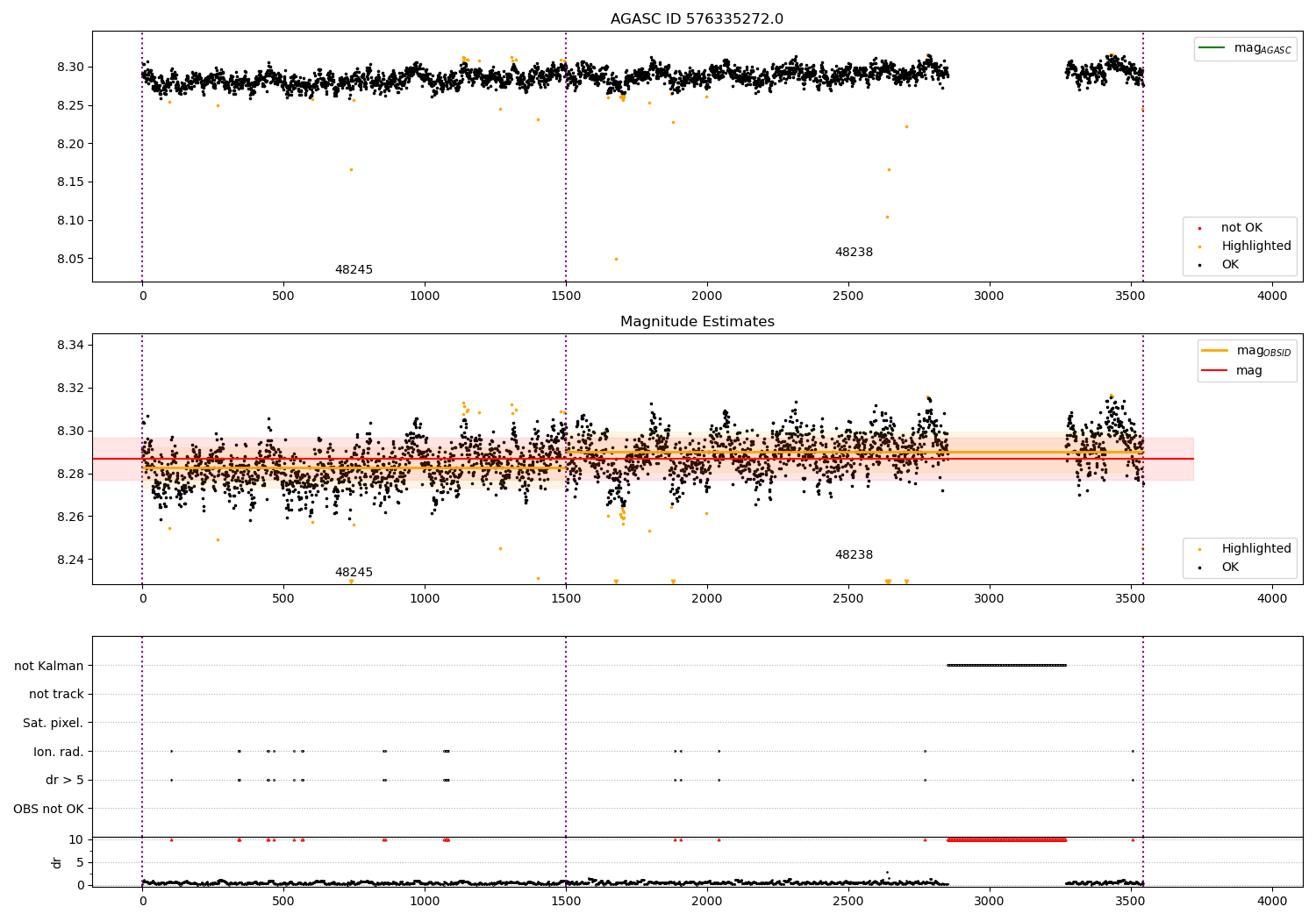This screenshot has width=1316, height=921.
Task: Click 'not OK' legend label in top plot
Action: [x=1241, y=228]
